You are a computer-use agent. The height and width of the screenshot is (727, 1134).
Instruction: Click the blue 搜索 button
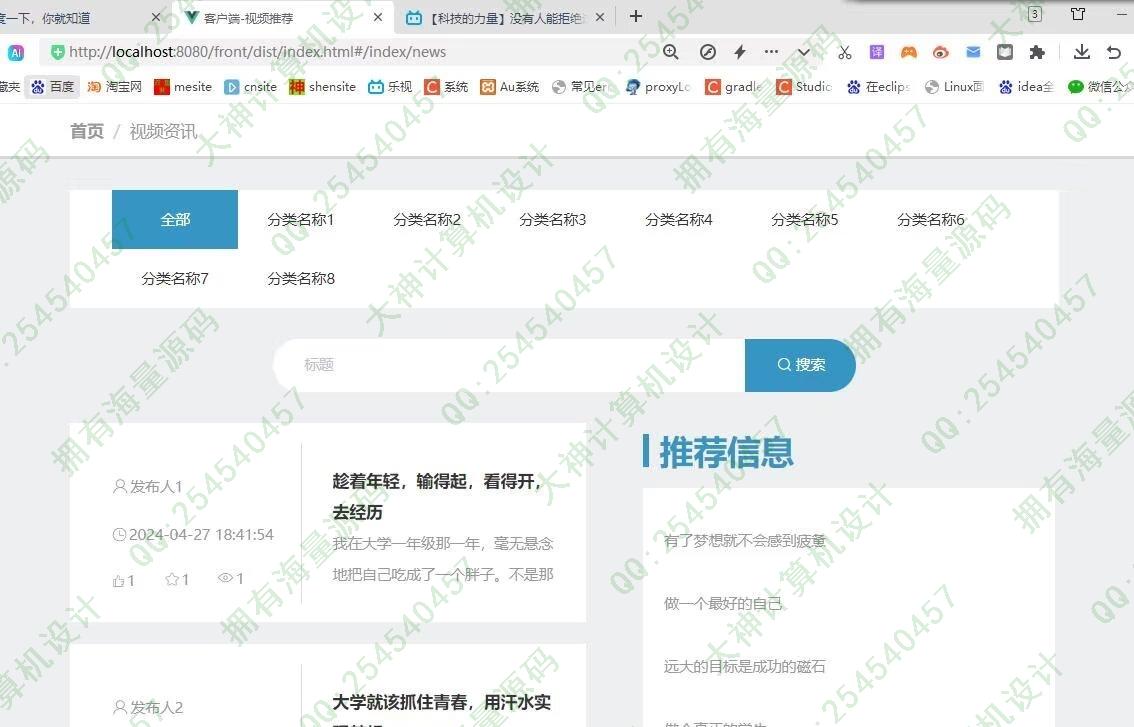point(800,365)
